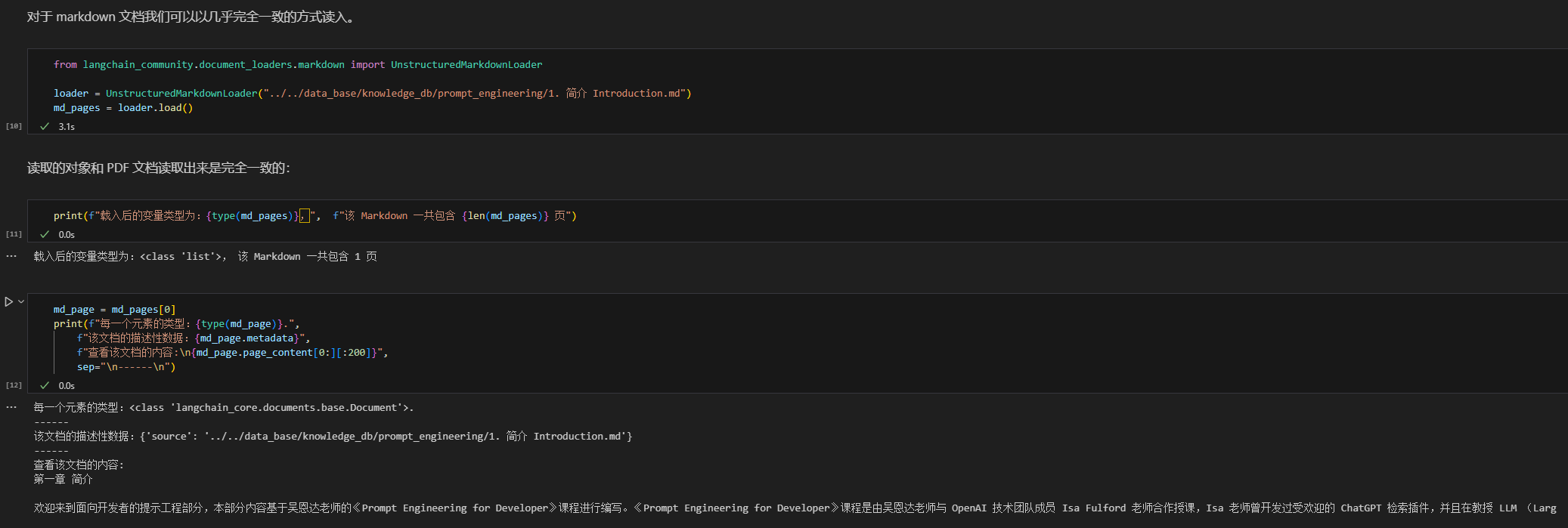Click execution count label [11]
This screenshot has width=1568, height=528.
click(x=14, y=234)
